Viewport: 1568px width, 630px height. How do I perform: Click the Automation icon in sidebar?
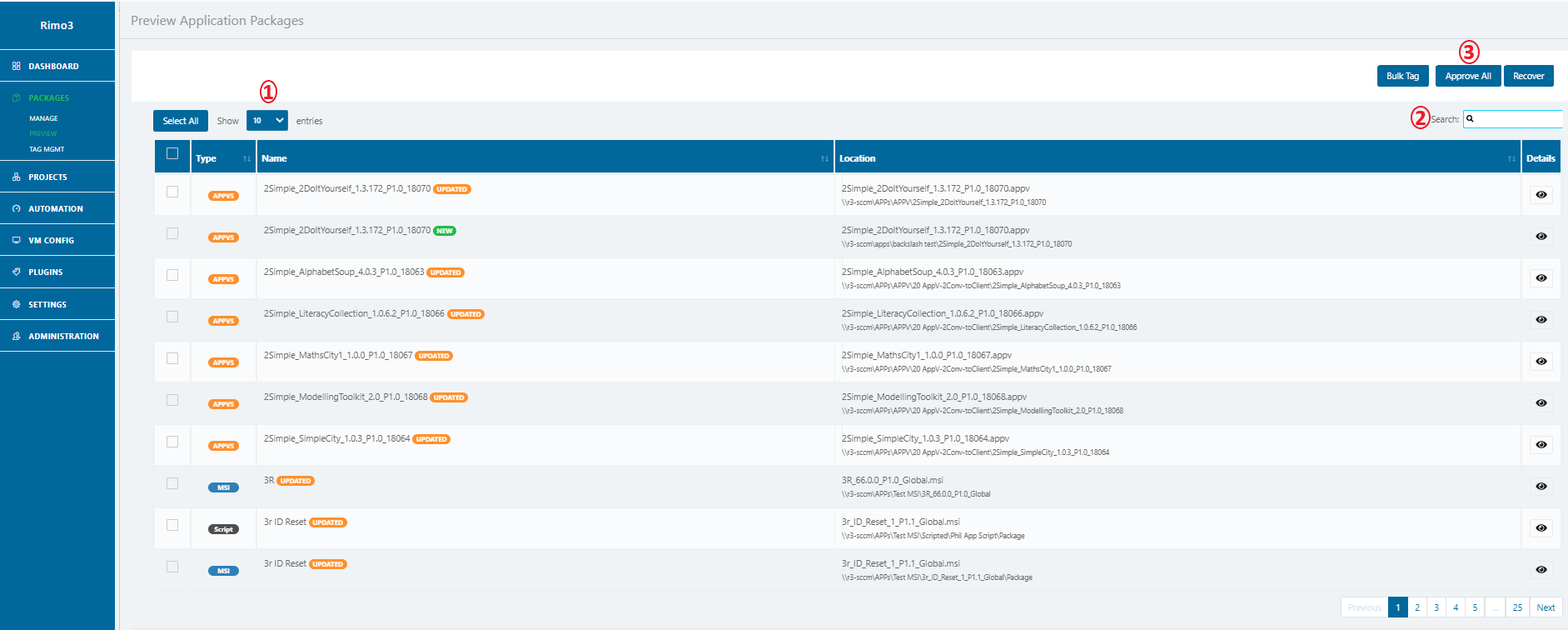pyautogui.click(x=17, y=208)
